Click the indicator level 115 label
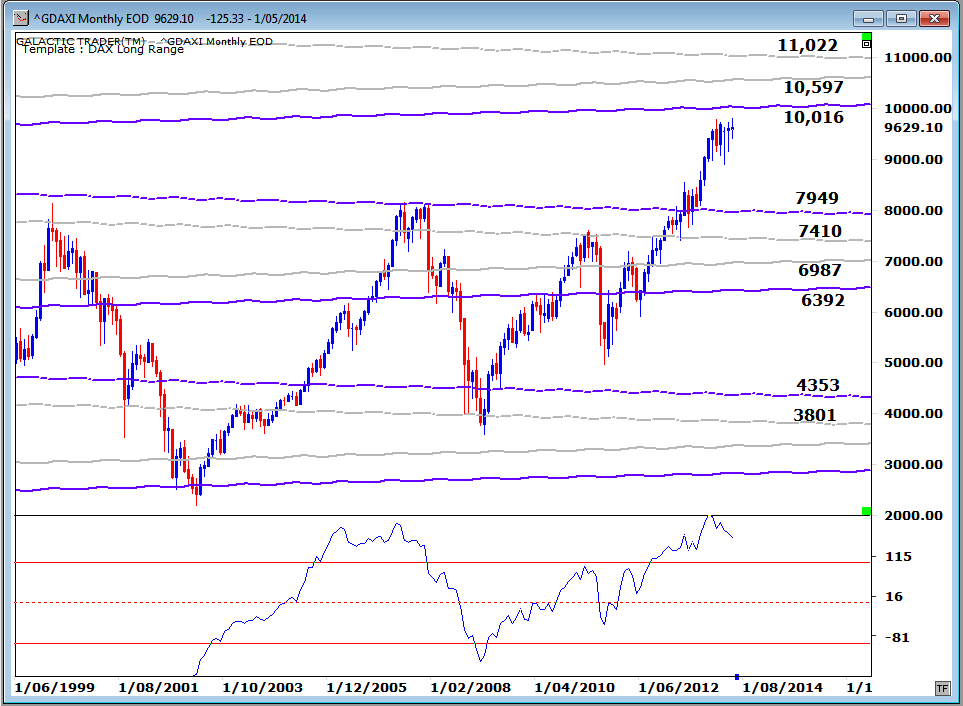Image resolution: width=963 pixels, height=706 pixels. (899, 557)
